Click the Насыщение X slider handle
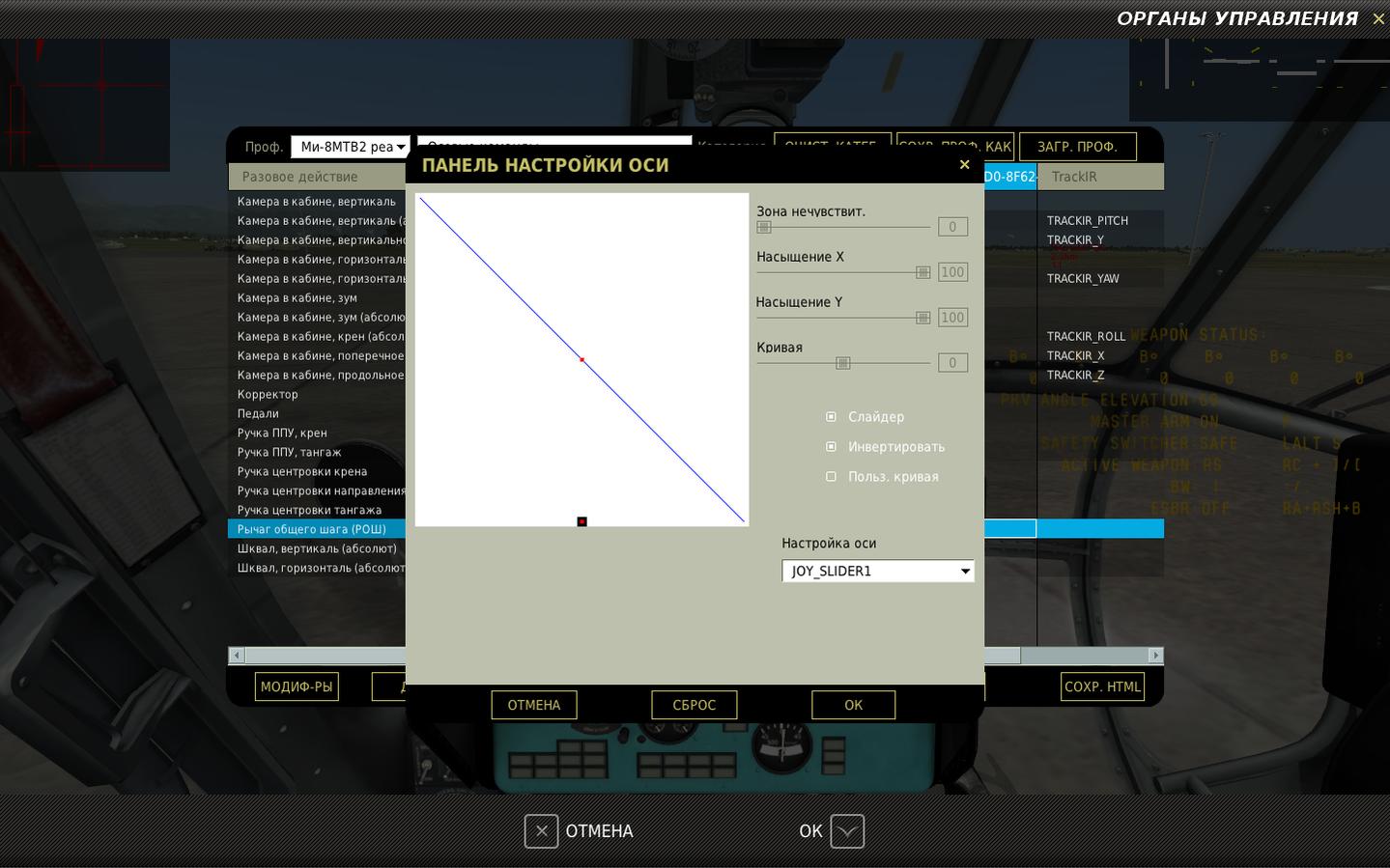The height and width of the screenshot is (868, 1390). [922, 272]
